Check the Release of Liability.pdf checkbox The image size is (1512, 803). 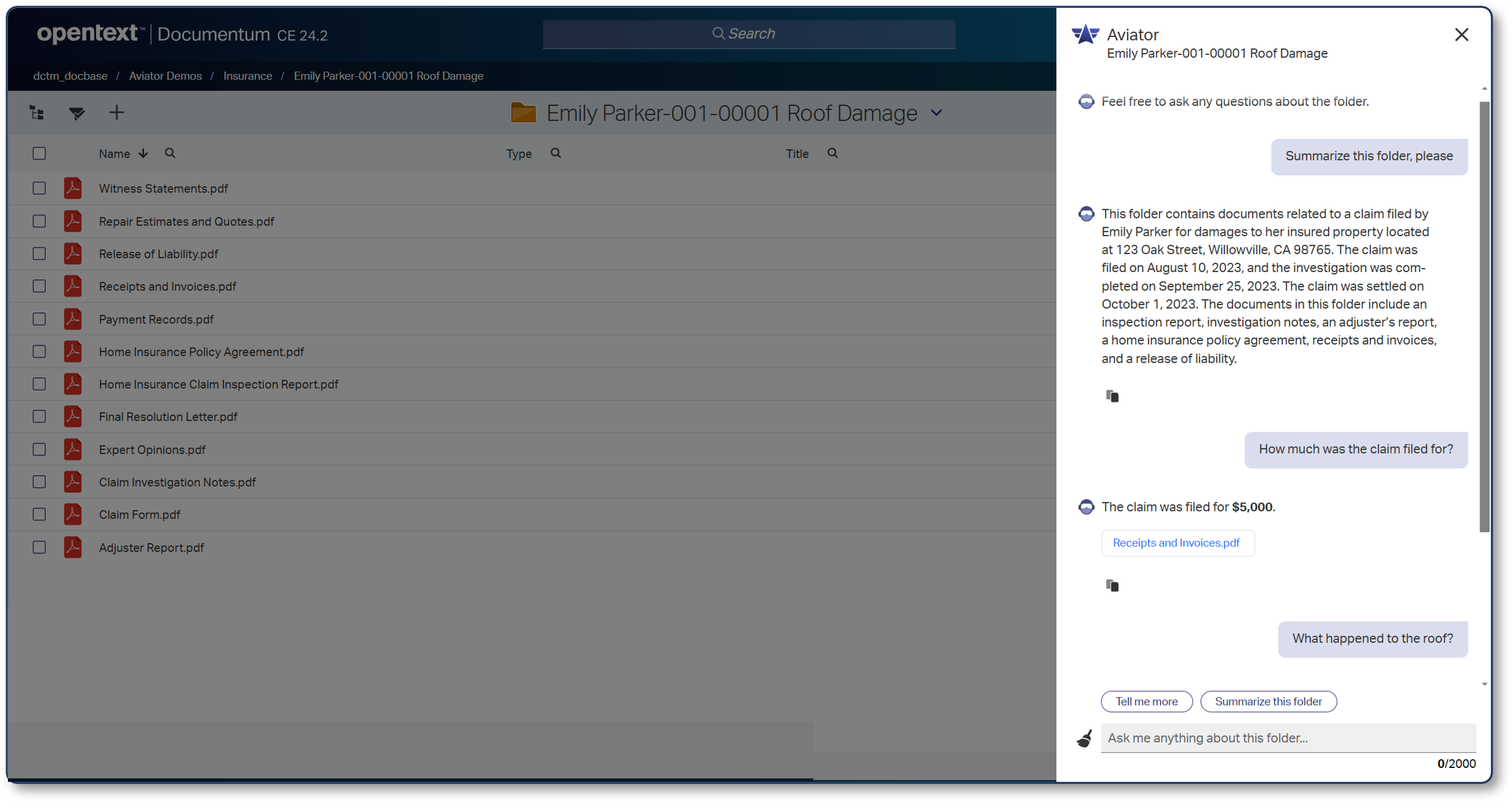(x=39, y=254)
